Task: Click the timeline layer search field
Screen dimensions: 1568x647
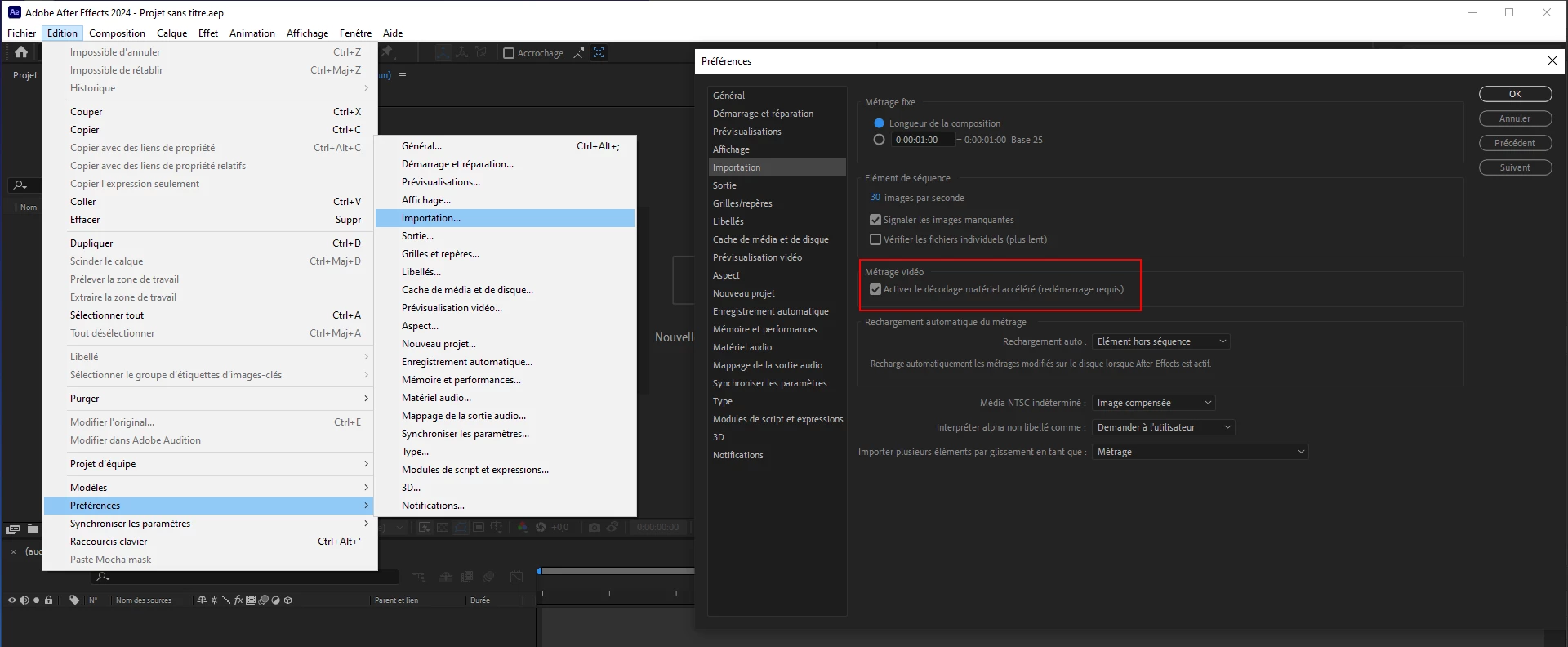Action: [x=246, y=577]
